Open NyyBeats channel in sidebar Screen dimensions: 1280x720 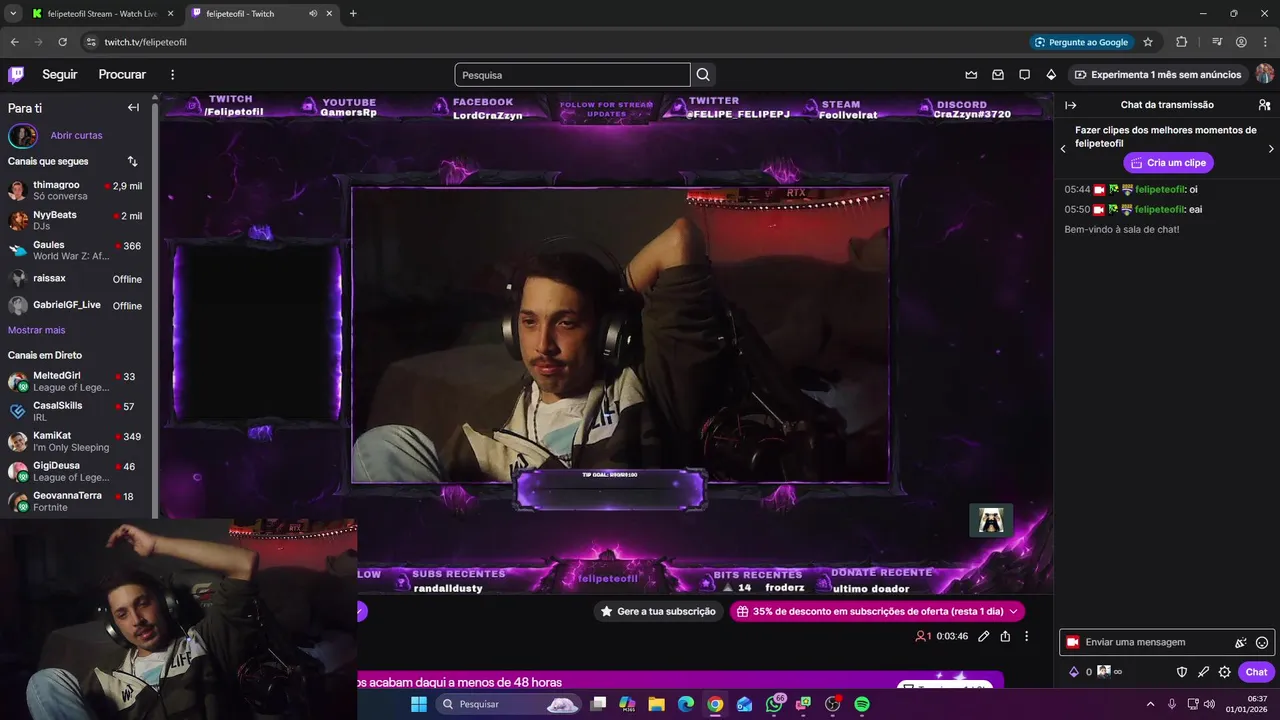(x=75, y=220)
